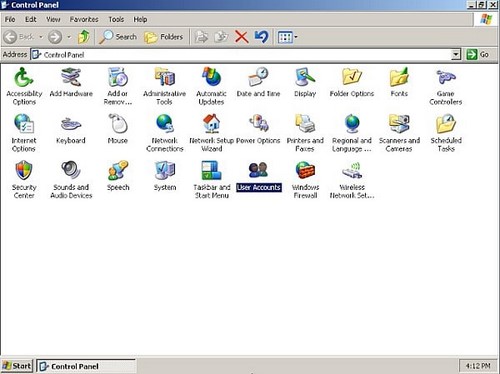Select the Mouse icon
Viewport: 500px width, 374px height.
118,129
